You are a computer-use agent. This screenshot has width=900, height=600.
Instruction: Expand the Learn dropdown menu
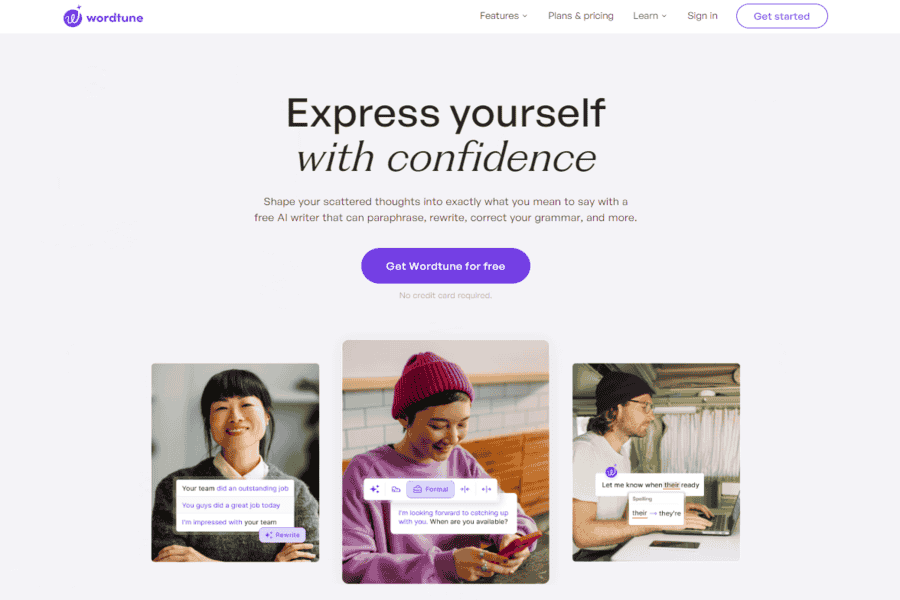(x=650, y=16)
